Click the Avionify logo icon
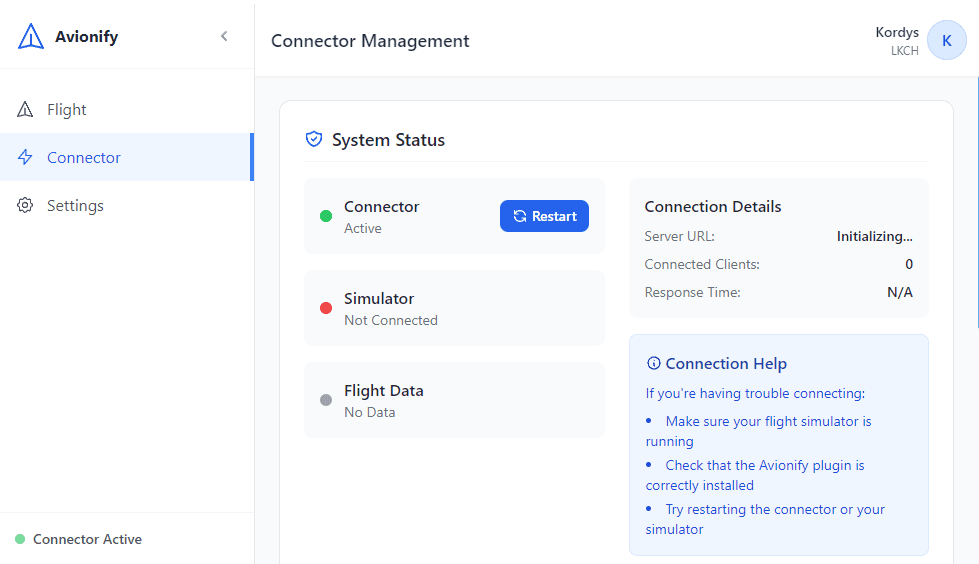979x564 pixels. pyautogui.click(x=31, y=37)
